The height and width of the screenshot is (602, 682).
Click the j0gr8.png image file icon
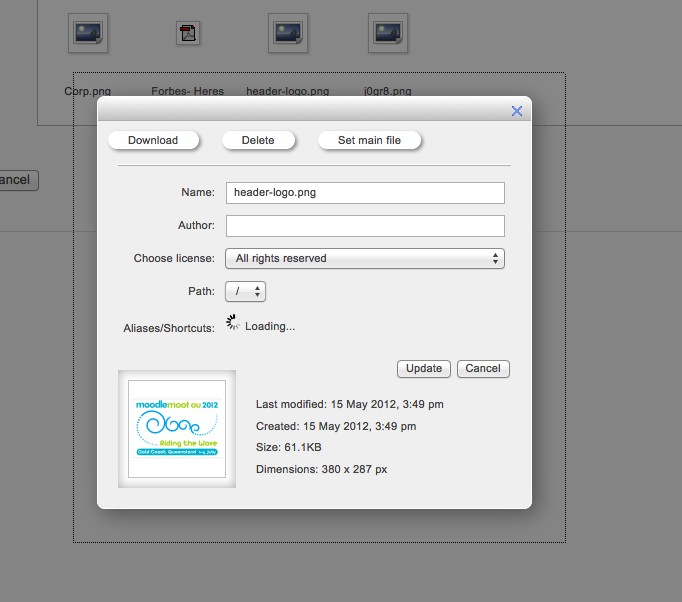(x=388, y=33)
